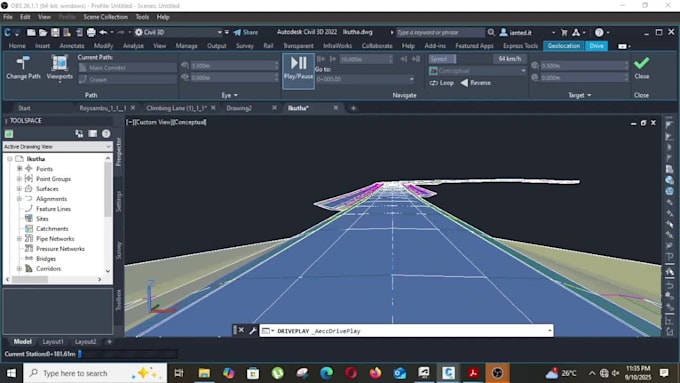Click the Help question mark icon
The height and width of the screenshot is (383, 680).
(599, 33)
